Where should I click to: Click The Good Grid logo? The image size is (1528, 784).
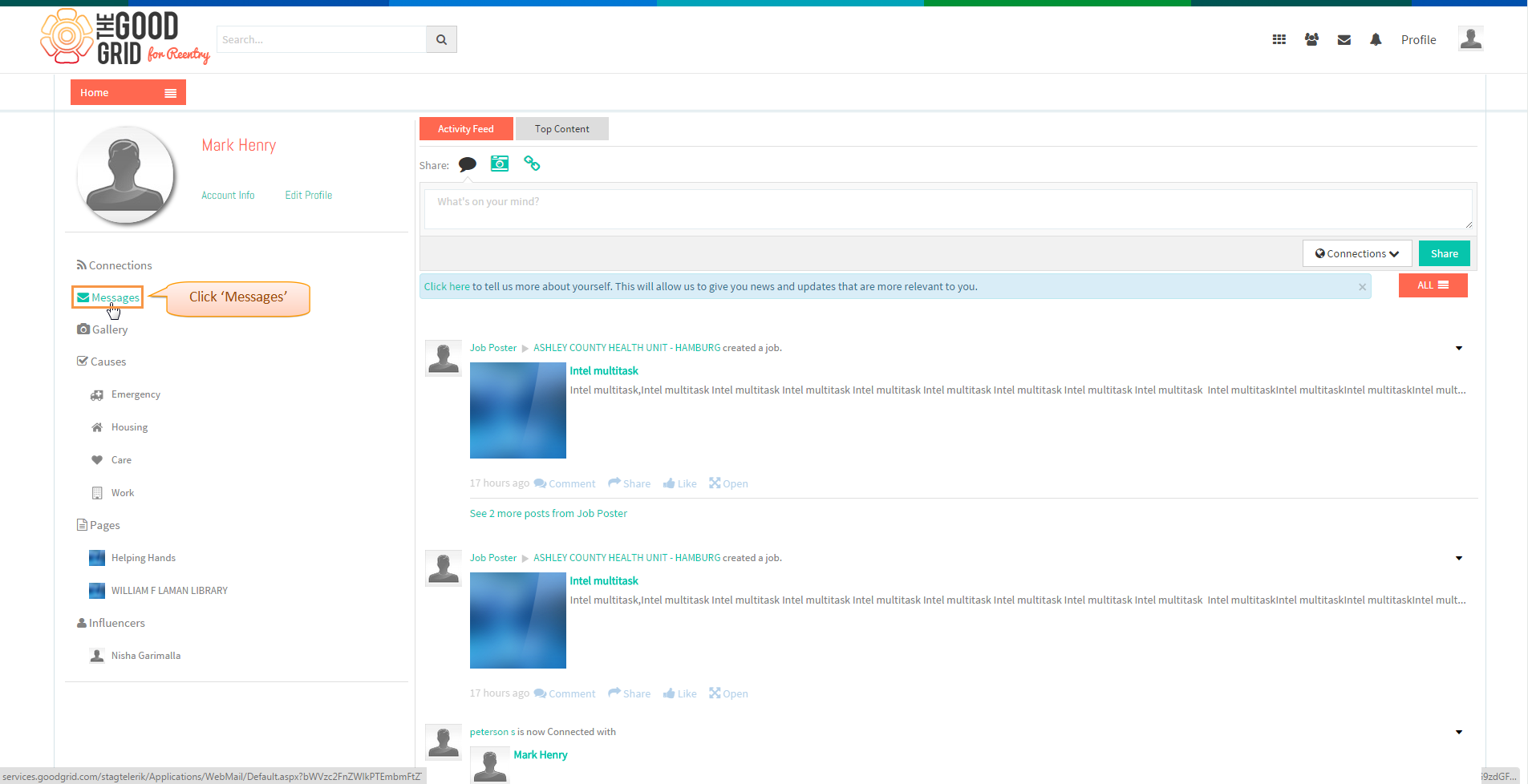click(x=125, y=37)
